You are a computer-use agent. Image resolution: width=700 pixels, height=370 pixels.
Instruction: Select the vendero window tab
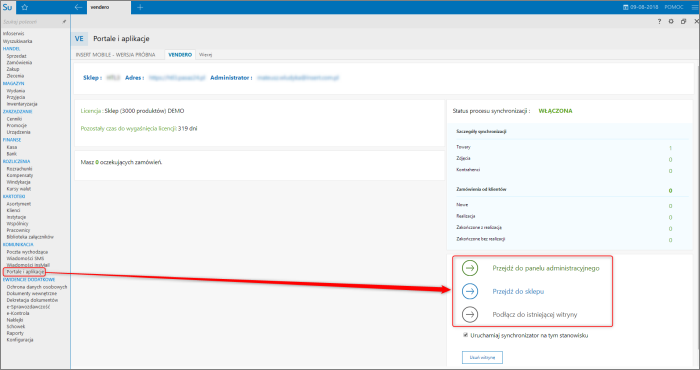[x=109, y=7]
